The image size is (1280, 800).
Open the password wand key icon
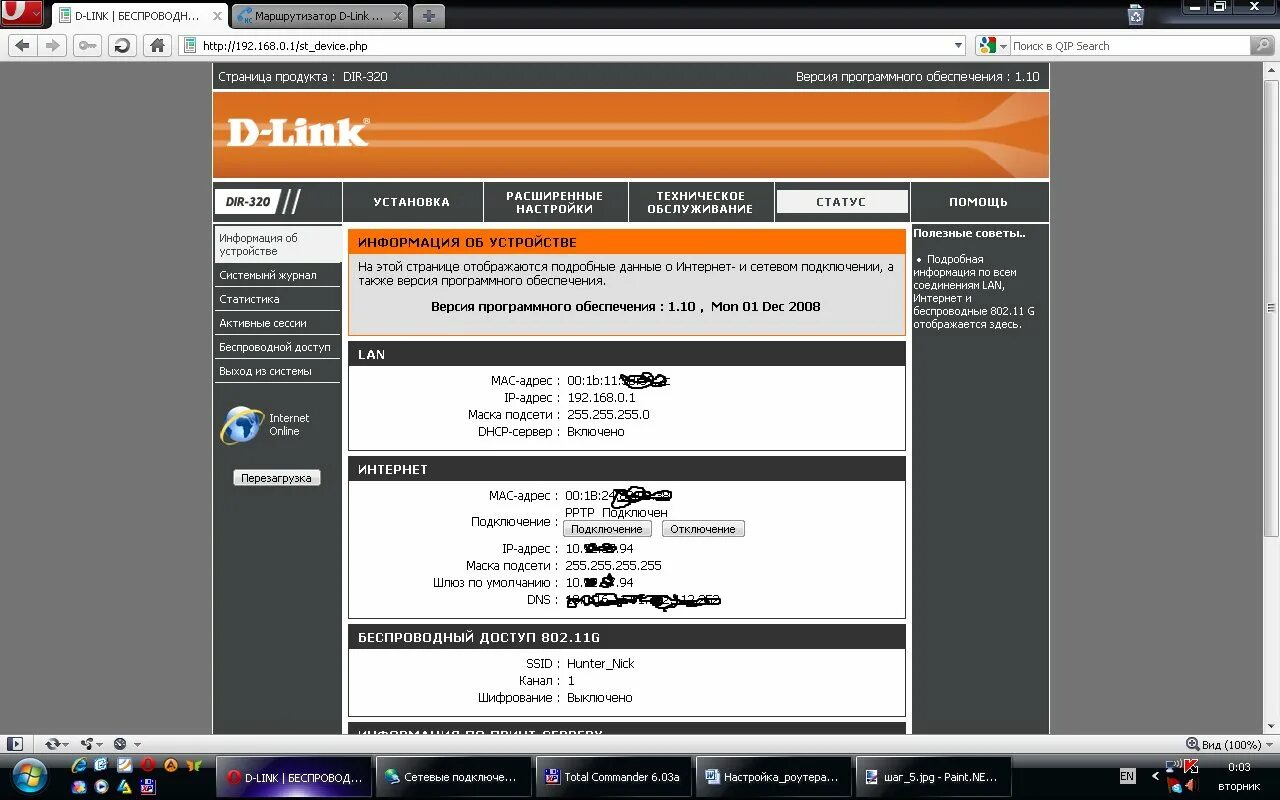87,45
